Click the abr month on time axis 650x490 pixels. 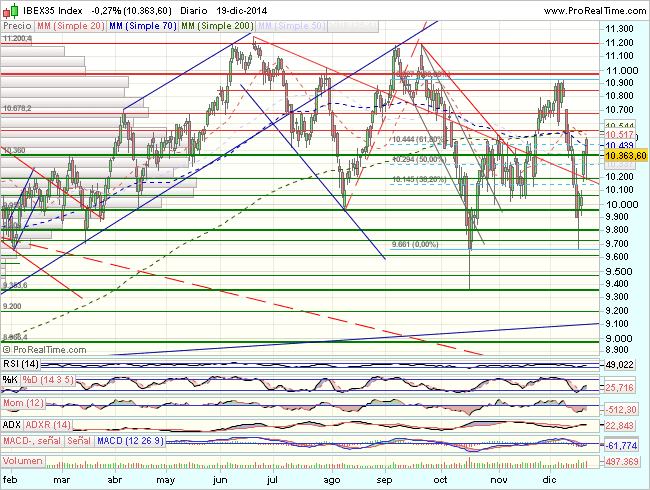115,480
